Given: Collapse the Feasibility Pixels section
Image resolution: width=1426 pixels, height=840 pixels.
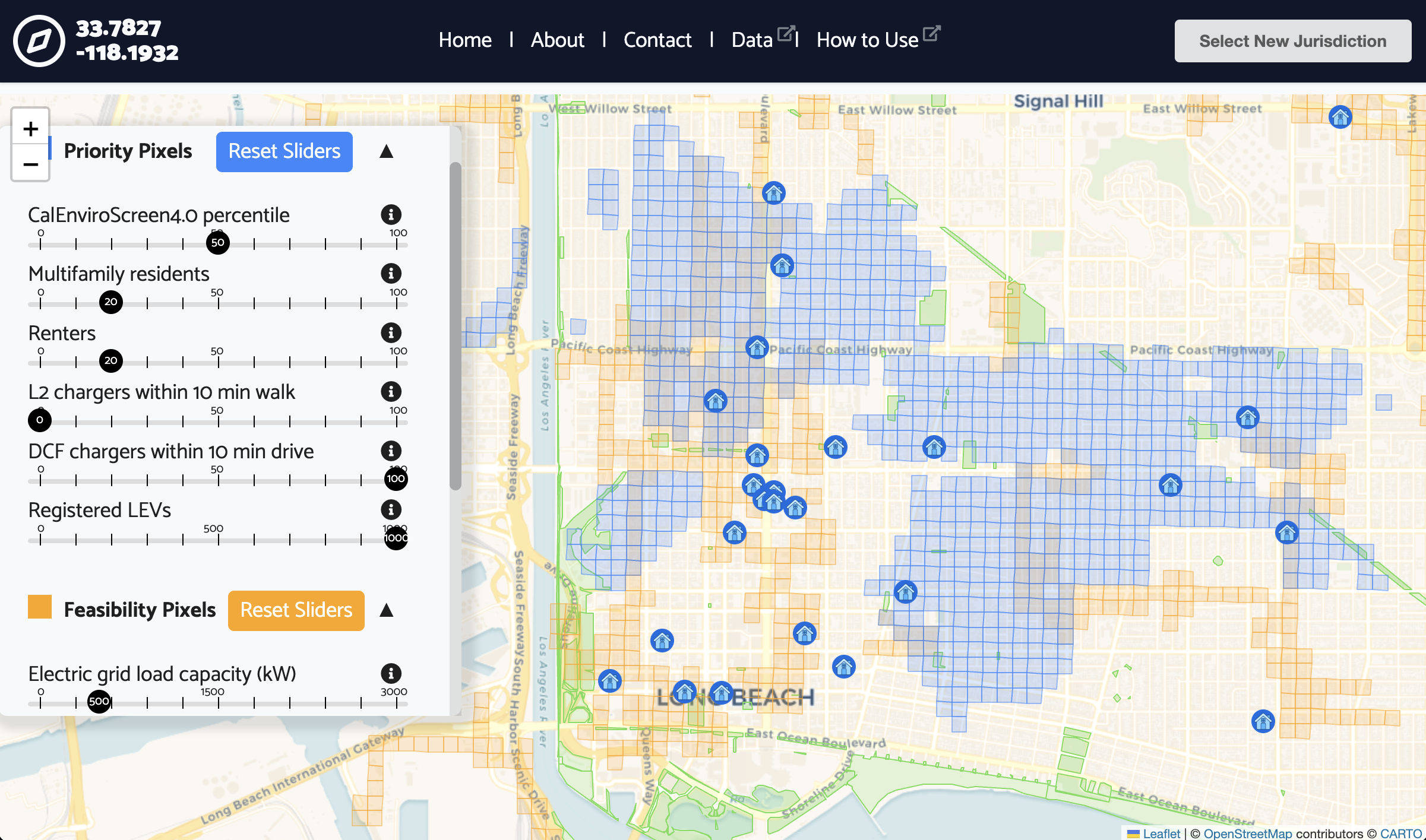Looking at the screenshot, I should [386, 610].
